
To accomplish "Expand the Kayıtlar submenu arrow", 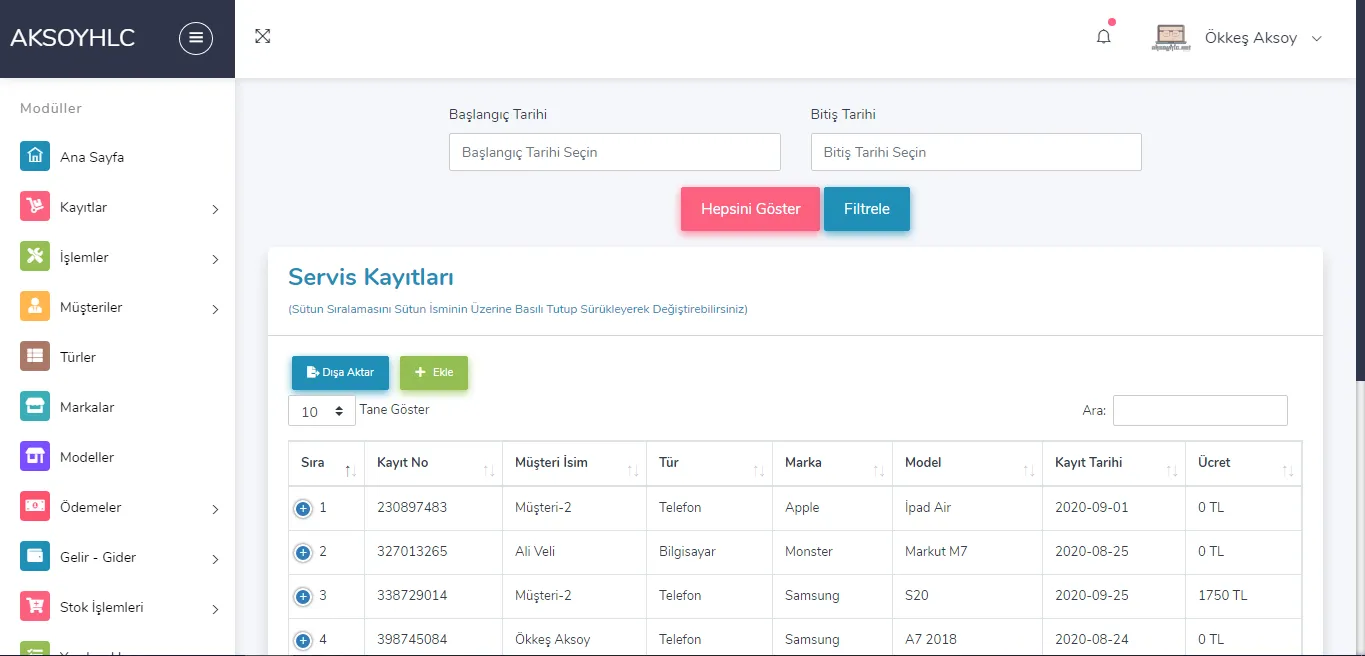I will [215, 209].
